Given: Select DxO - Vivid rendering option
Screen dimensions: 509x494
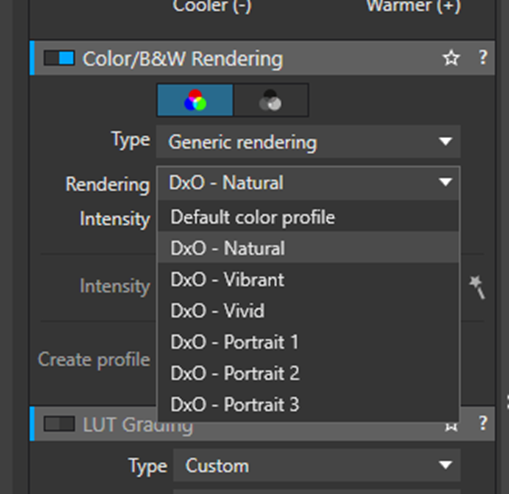Looking at the screenshot, I should pos(308,311).
